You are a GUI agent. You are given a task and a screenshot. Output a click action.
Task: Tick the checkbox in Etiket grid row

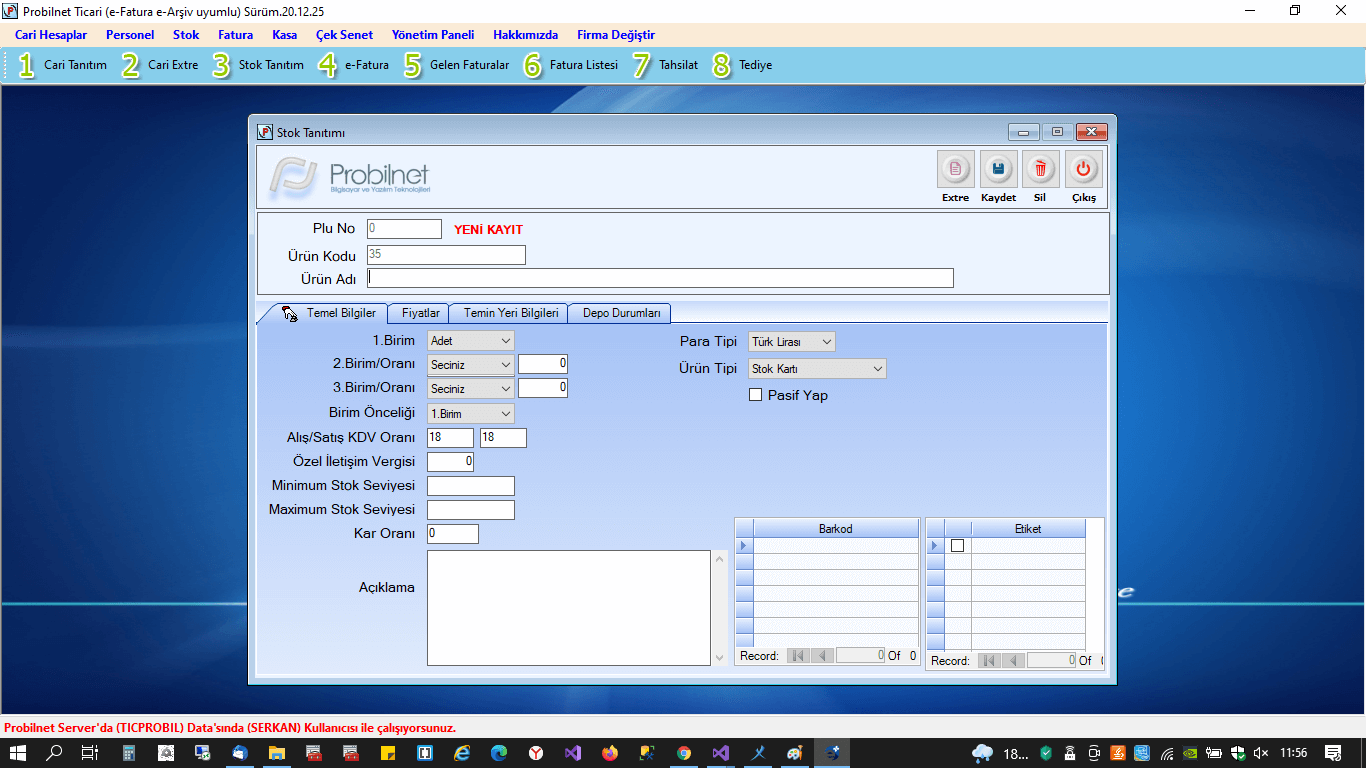[x=957, y=546]
